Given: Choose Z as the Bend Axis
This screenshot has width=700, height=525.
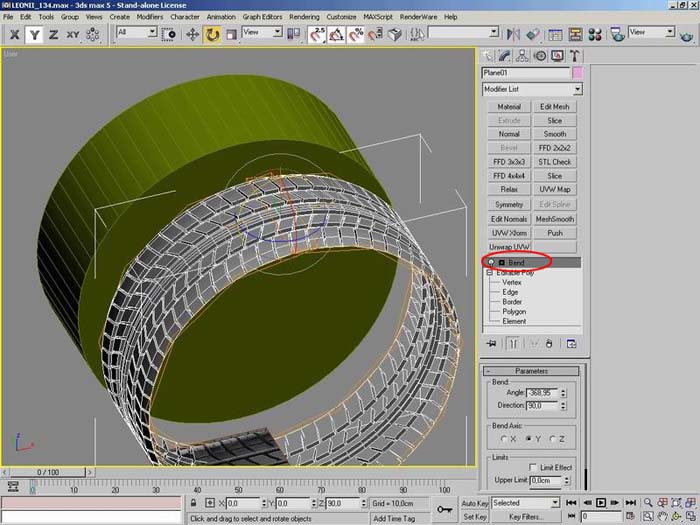Looking at the screenshot, I should click(550, 439).
